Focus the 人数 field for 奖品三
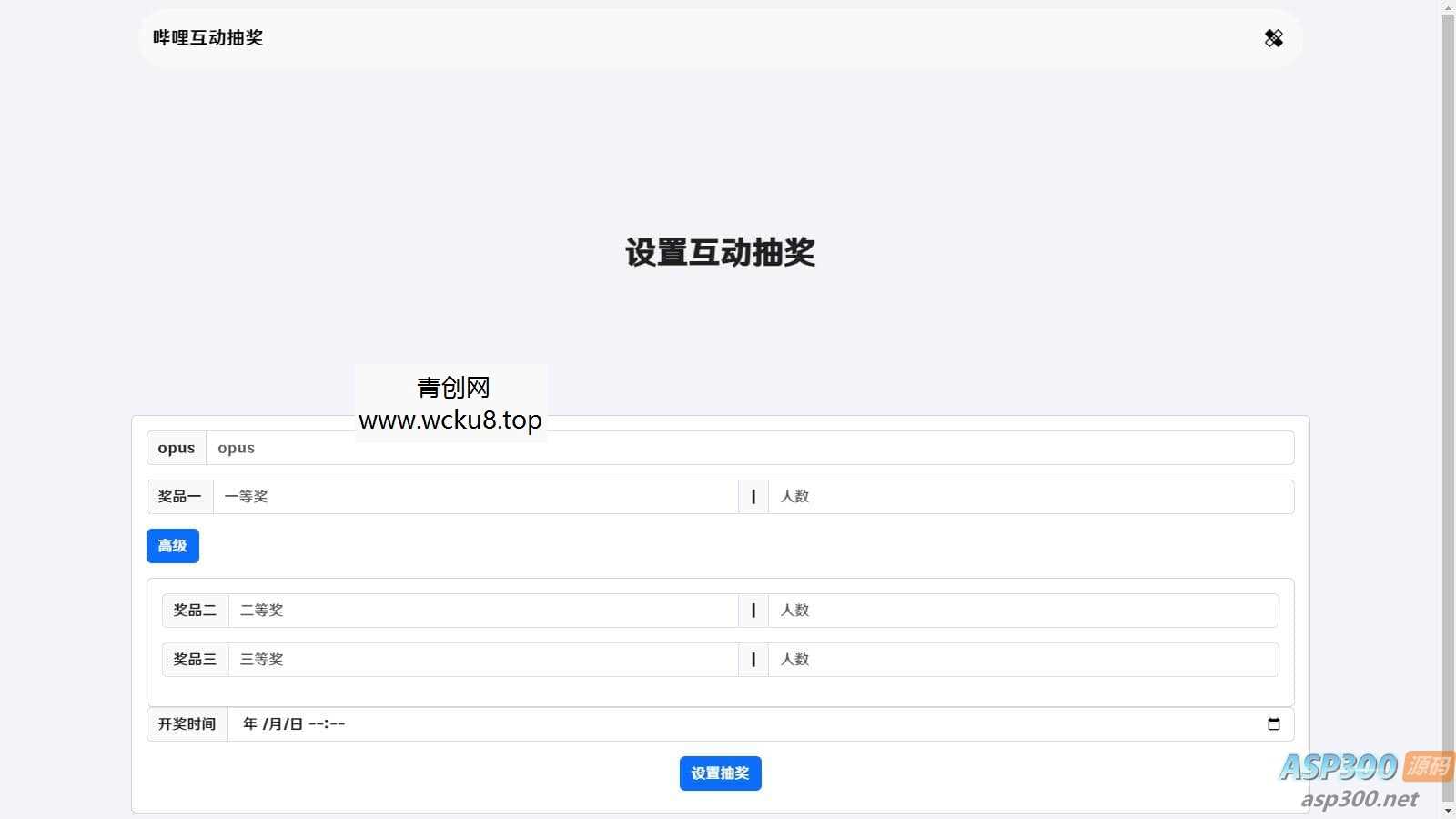The height and width of the screenshot is (819, 1456). click(1019, 660)
